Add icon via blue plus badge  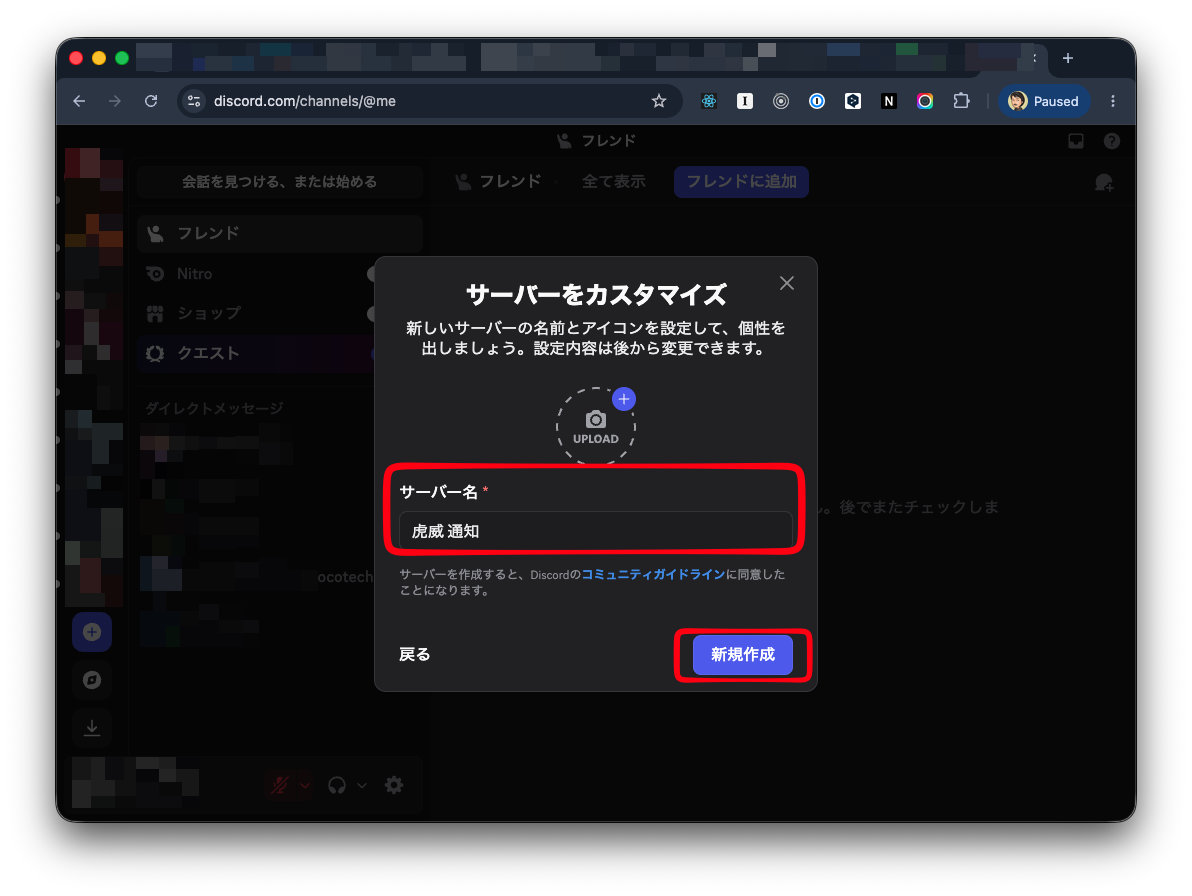(x=624, y=399)
